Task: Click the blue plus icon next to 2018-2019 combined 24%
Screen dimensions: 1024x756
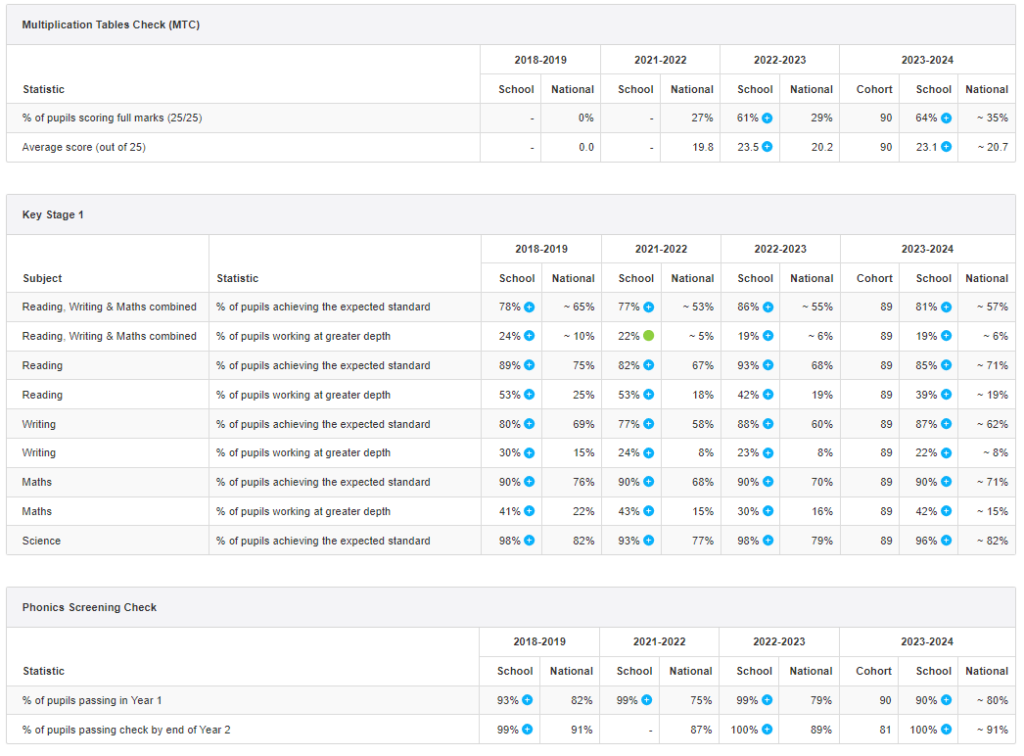Action: coord(530,336)
